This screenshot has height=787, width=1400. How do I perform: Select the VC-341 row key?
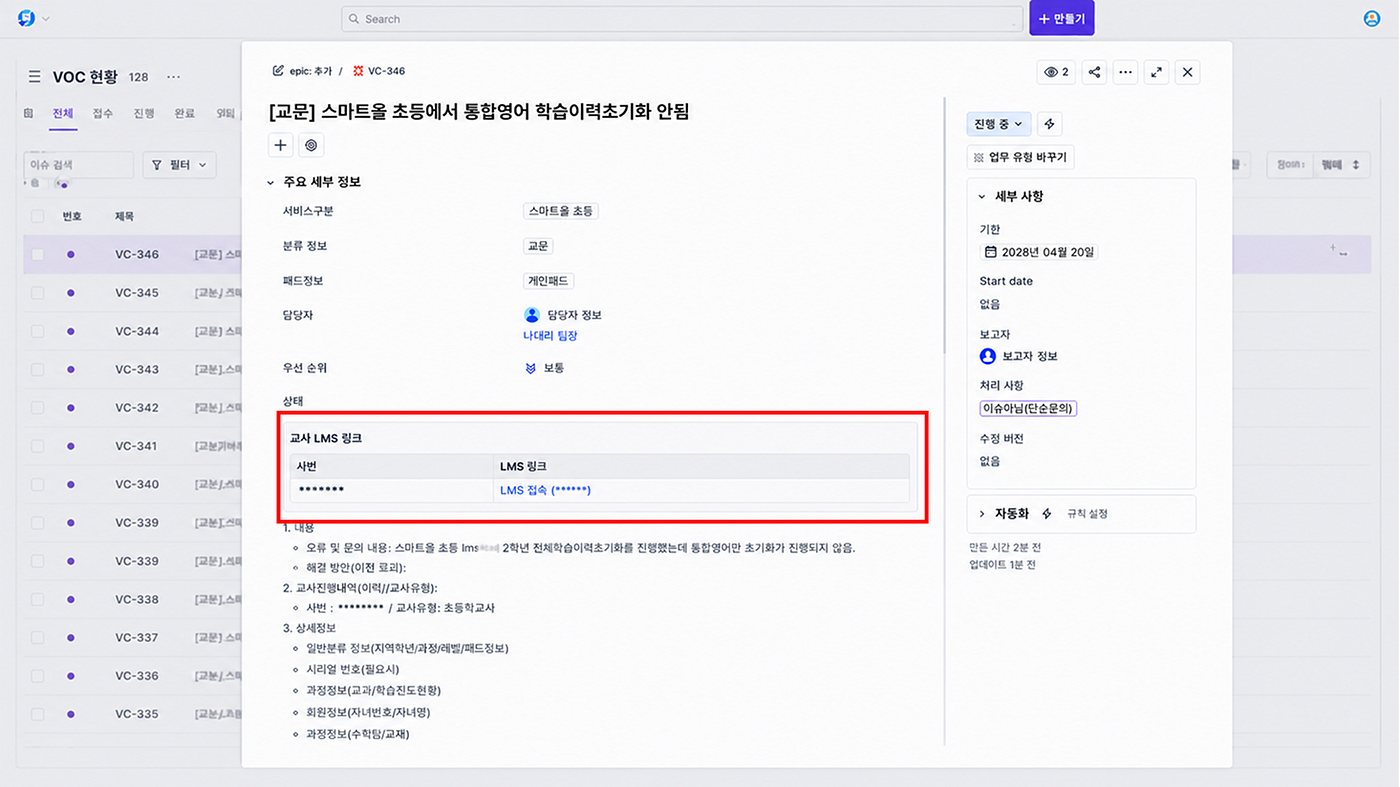137,446
